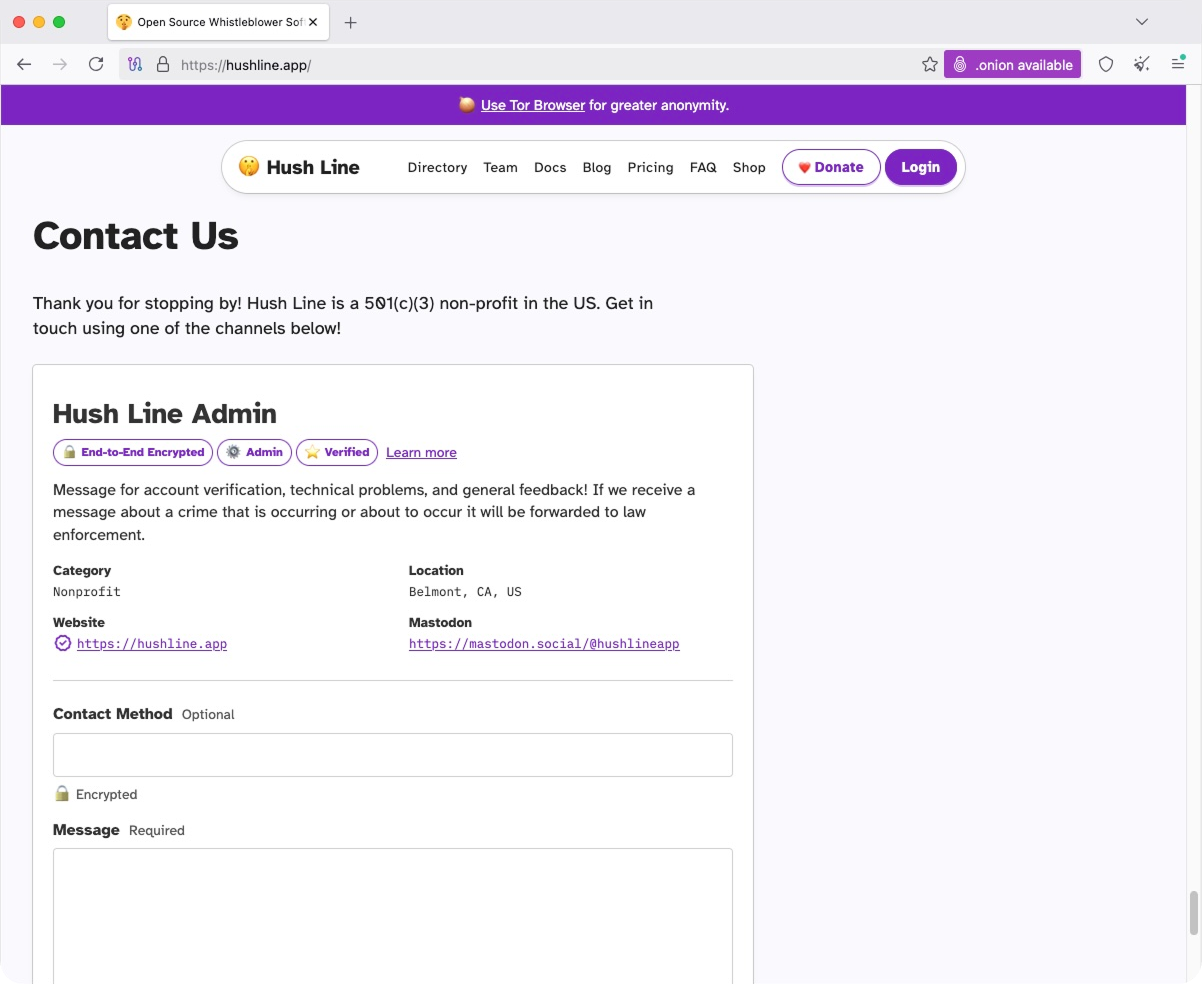
Task: Open the Blog nav item
Action: click(x=597, y=167)
